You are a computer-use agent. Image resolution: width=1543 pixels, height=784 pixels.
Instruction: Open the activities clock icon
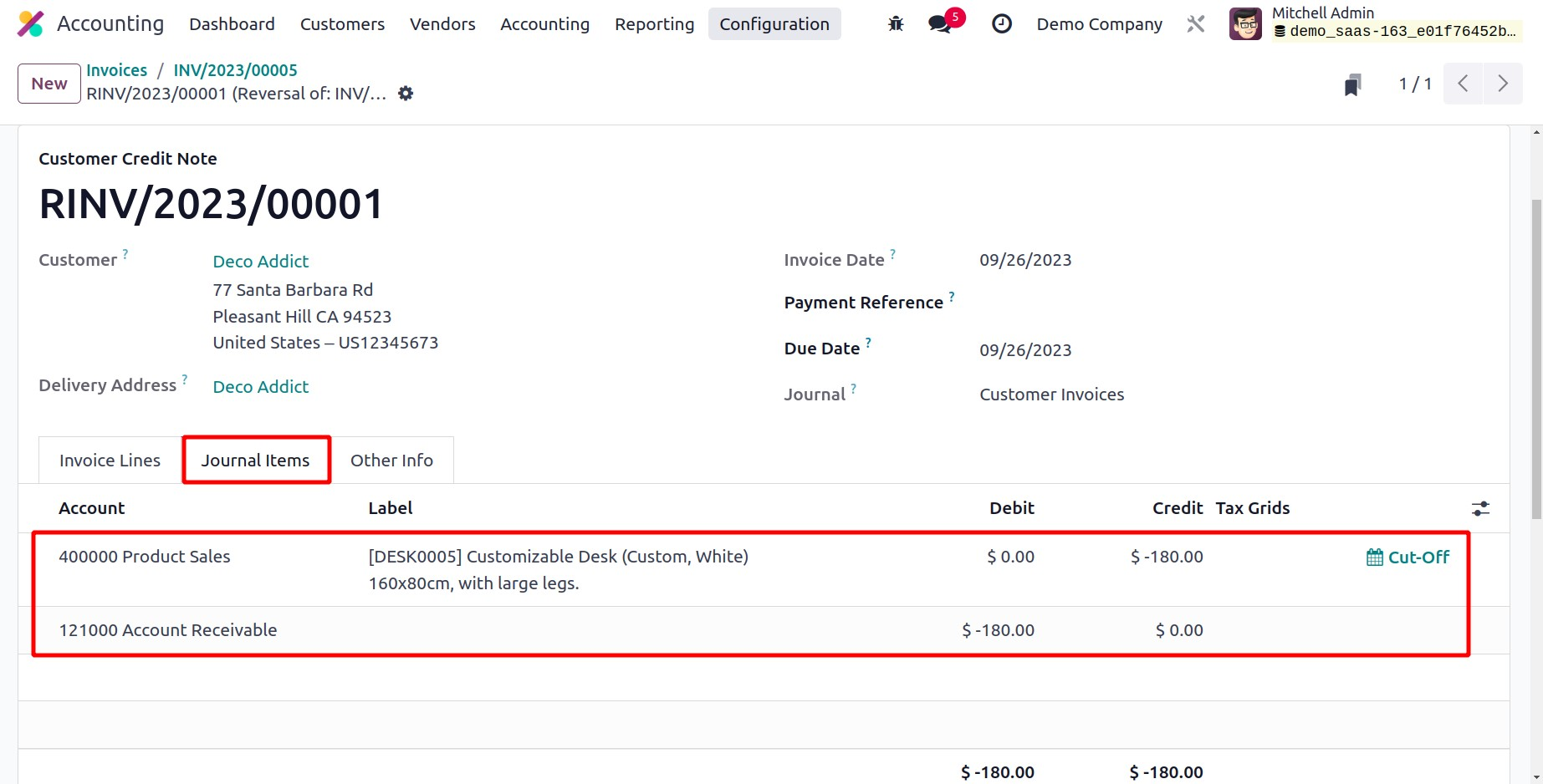tap(1001, 24)
